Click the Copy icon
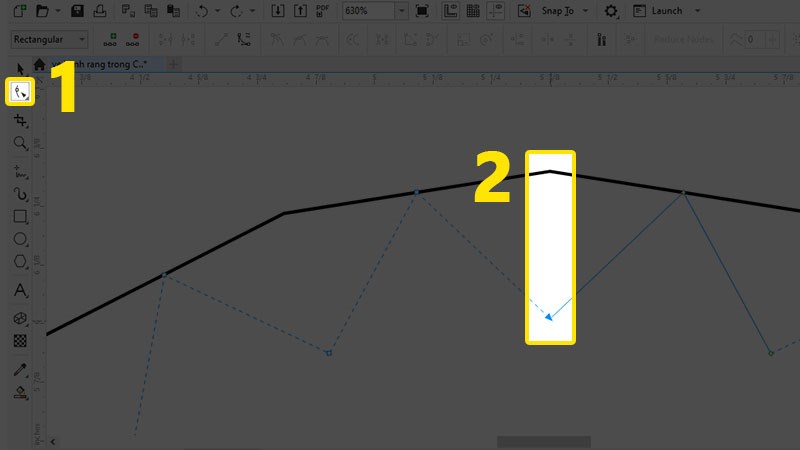 pos(151,11)
